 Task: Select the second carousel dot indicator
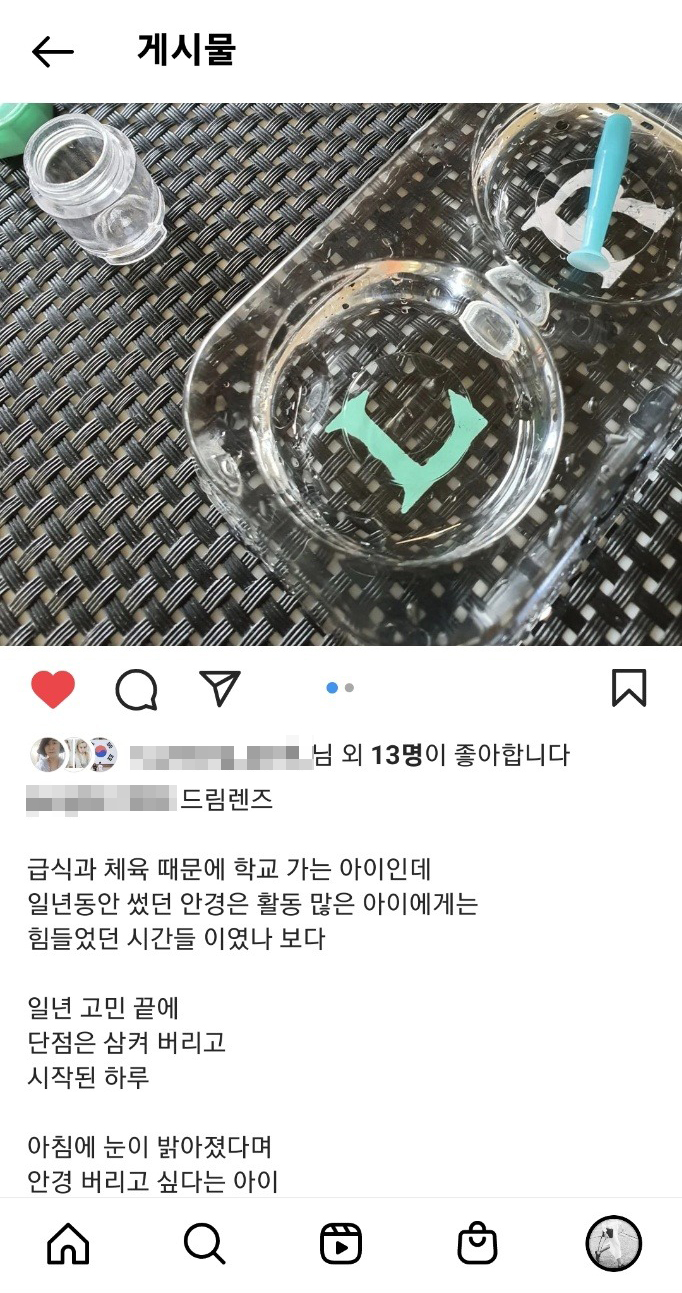tap(349, 688)
